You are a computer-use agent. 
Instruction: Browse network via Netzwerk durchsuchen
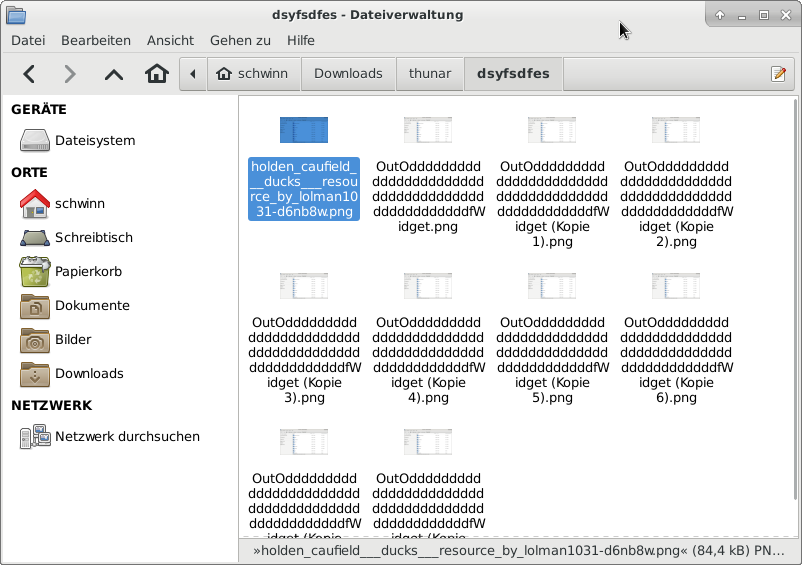tap(127, 436)
